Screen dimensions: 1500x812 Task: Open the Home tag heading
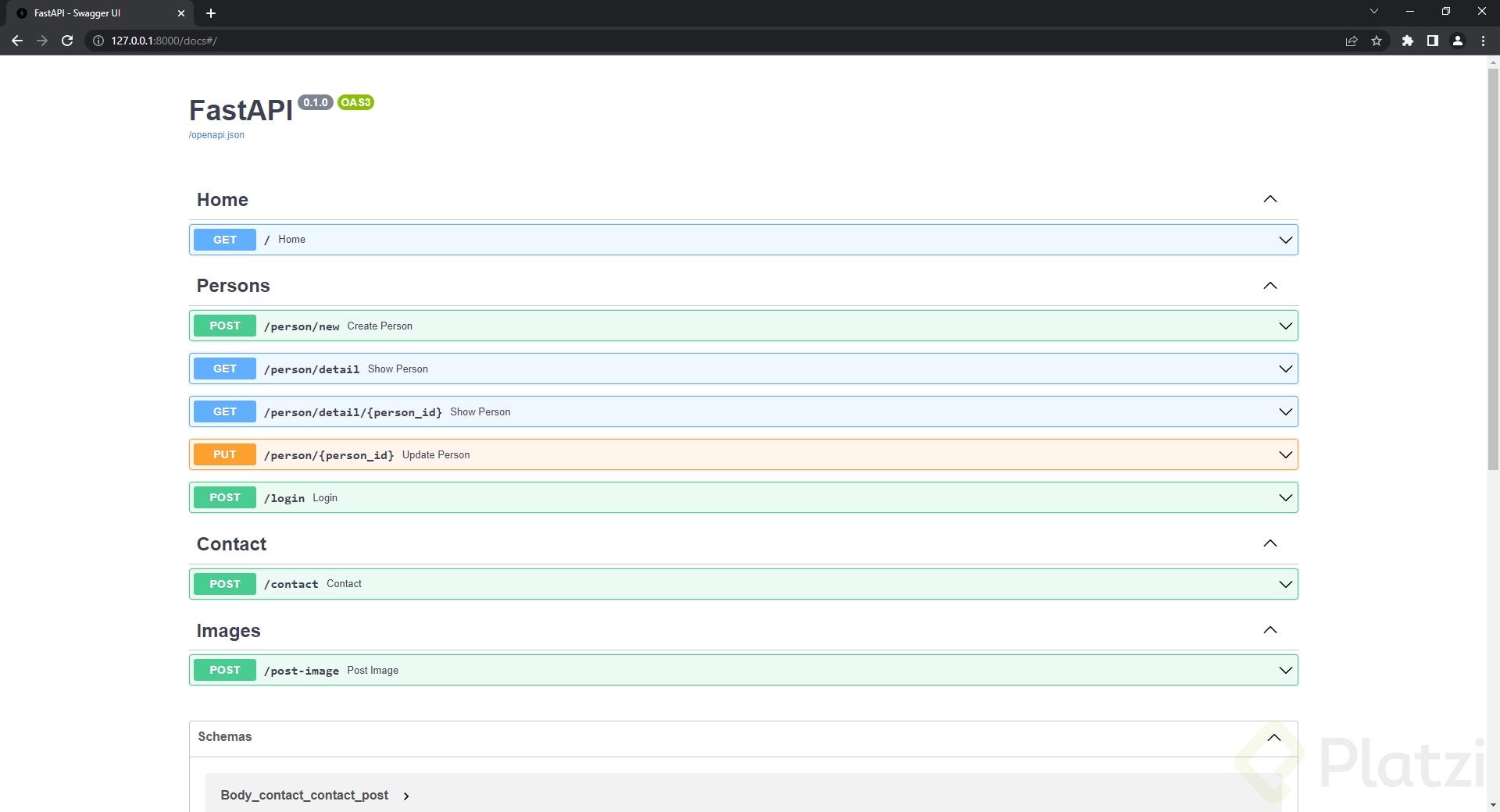pos(223,200)
